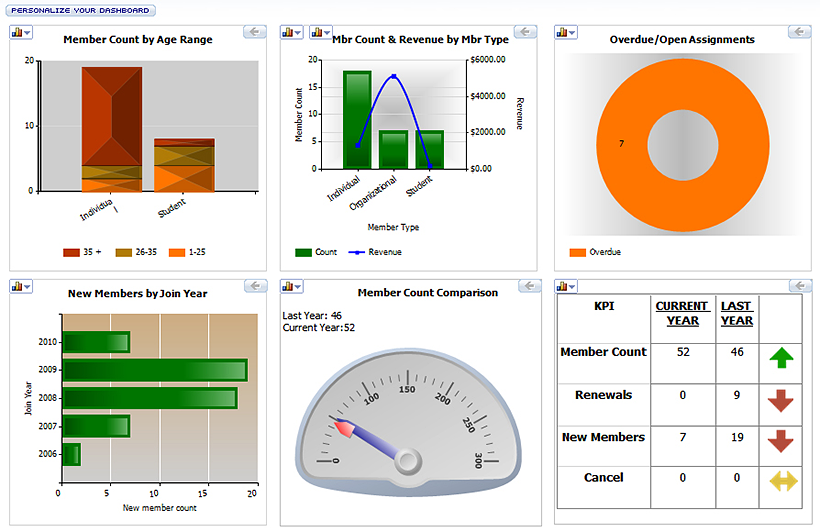The height and width of the screenshot is (532, 820).
Task: Click the 2007 join year bar
Action: point(96,426)
